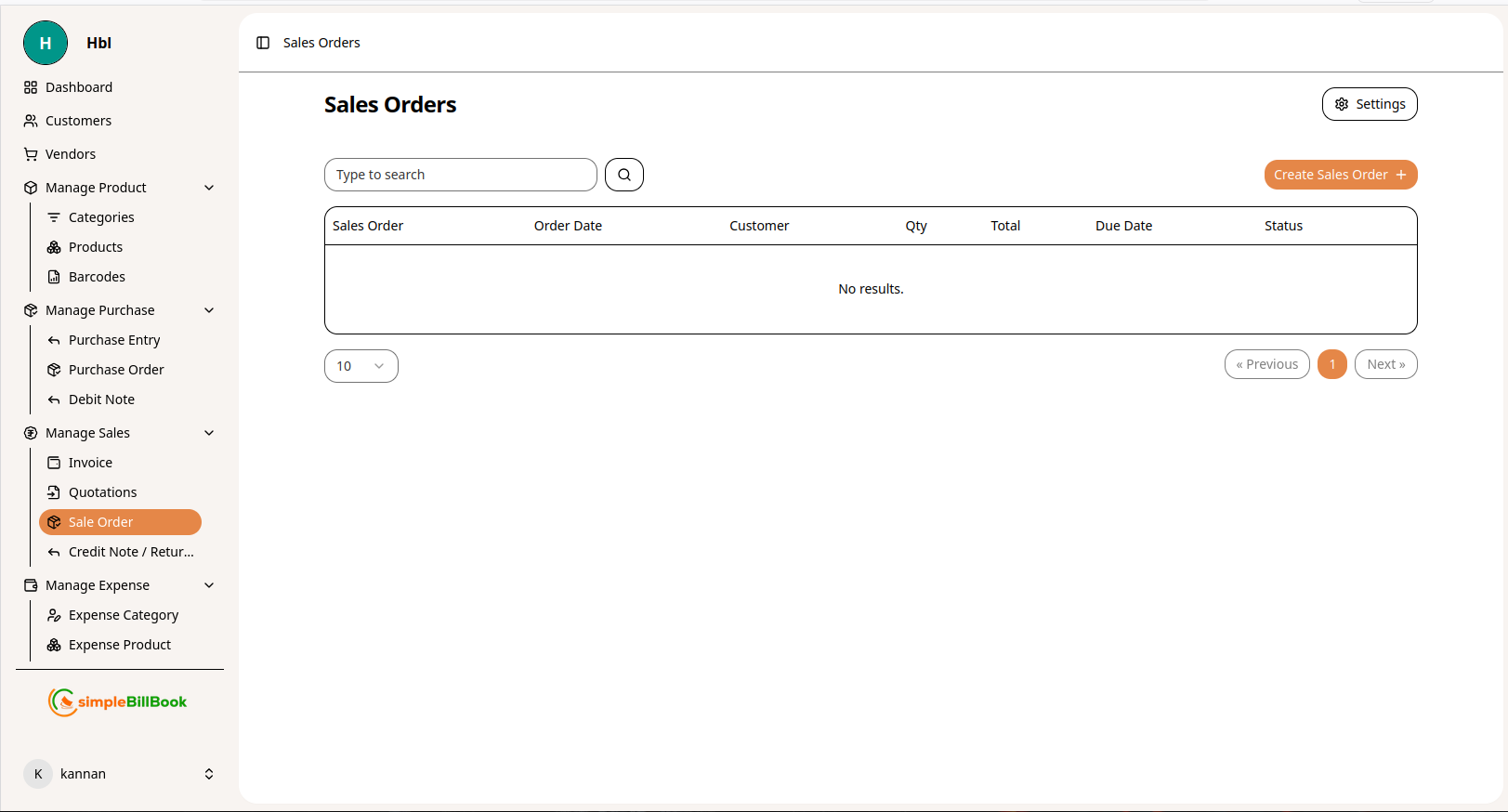Screen dimensions: 1508x812
Task: Open Quotations in the sidebar
Action: pyautogui.click(x=102, y=492)
